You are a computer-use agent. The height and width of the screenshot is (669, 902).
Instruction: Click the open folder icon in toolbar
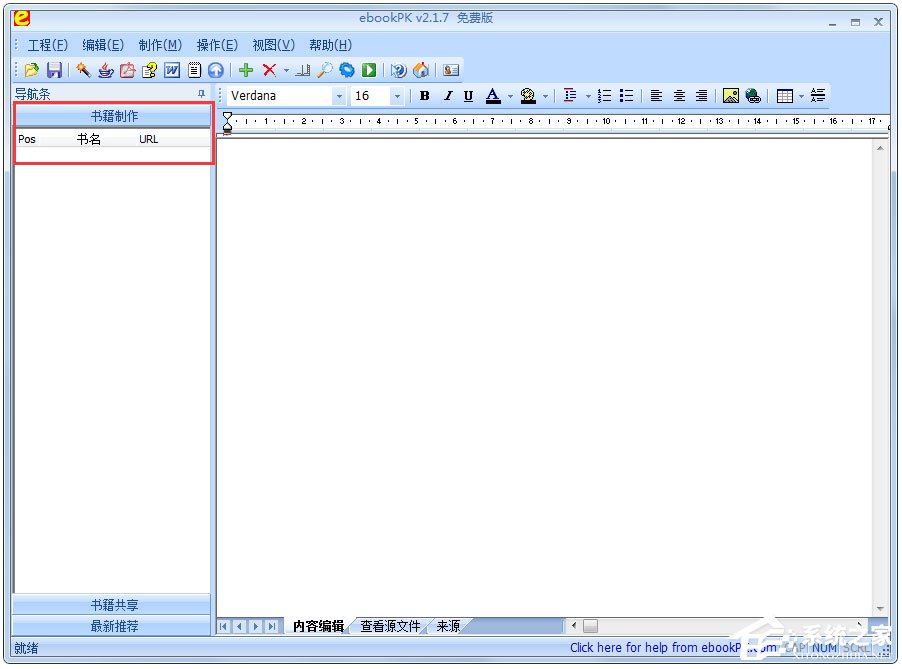(32, 70)
